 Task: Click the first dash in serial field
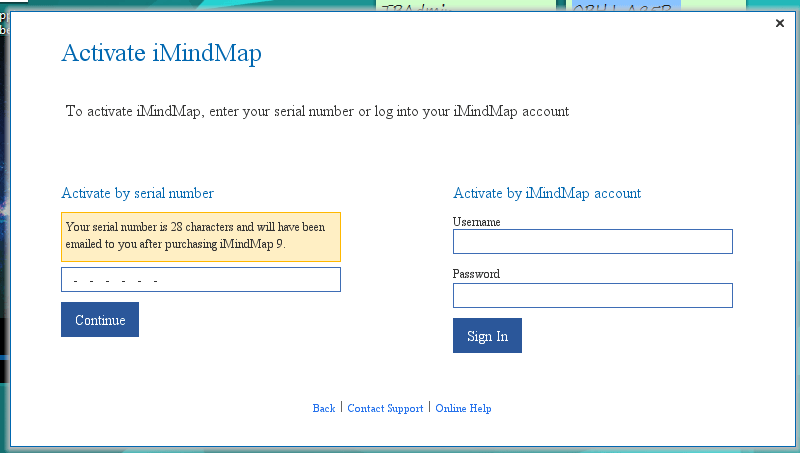(x=76, y=281)
